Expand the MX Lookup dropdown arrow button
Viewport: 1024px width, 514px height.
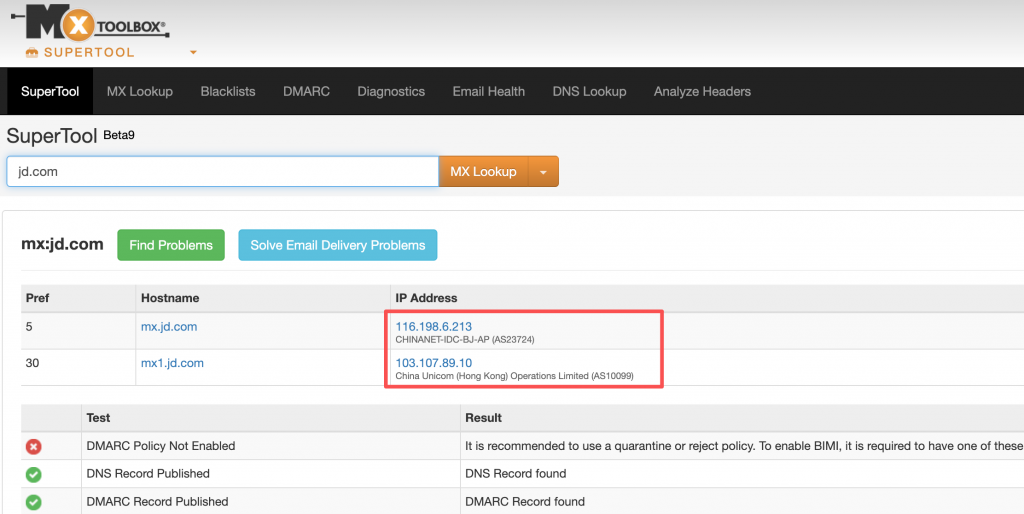click(x=543, y=172)
